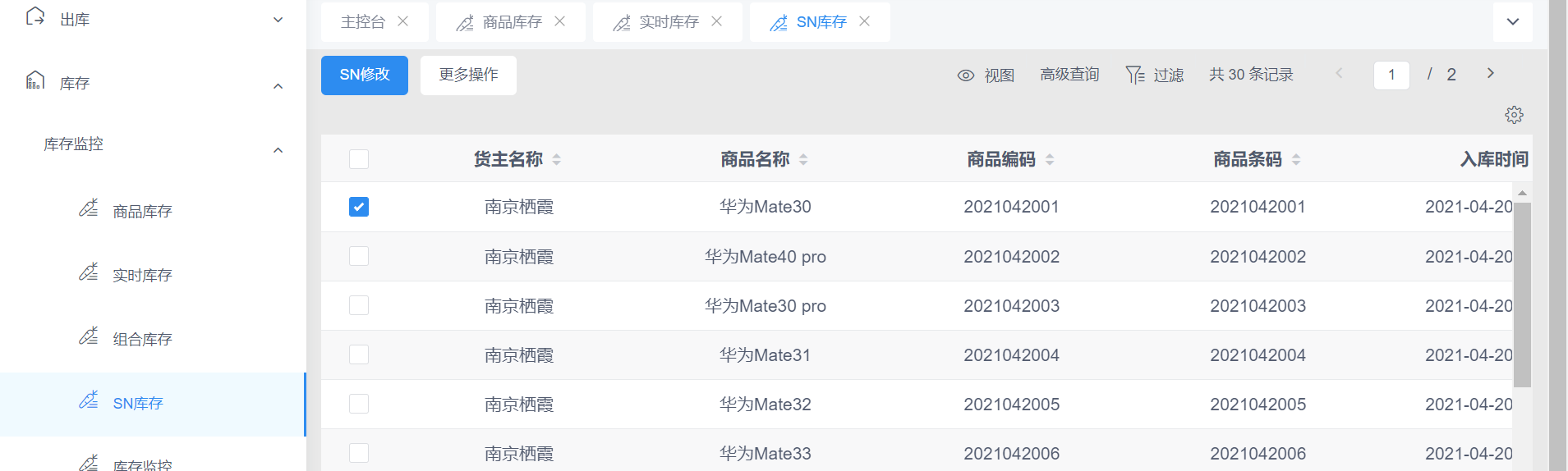Click the funnel 过滤 filter icon
This screenshot has height=471, width=1568.
(1135, 75)
